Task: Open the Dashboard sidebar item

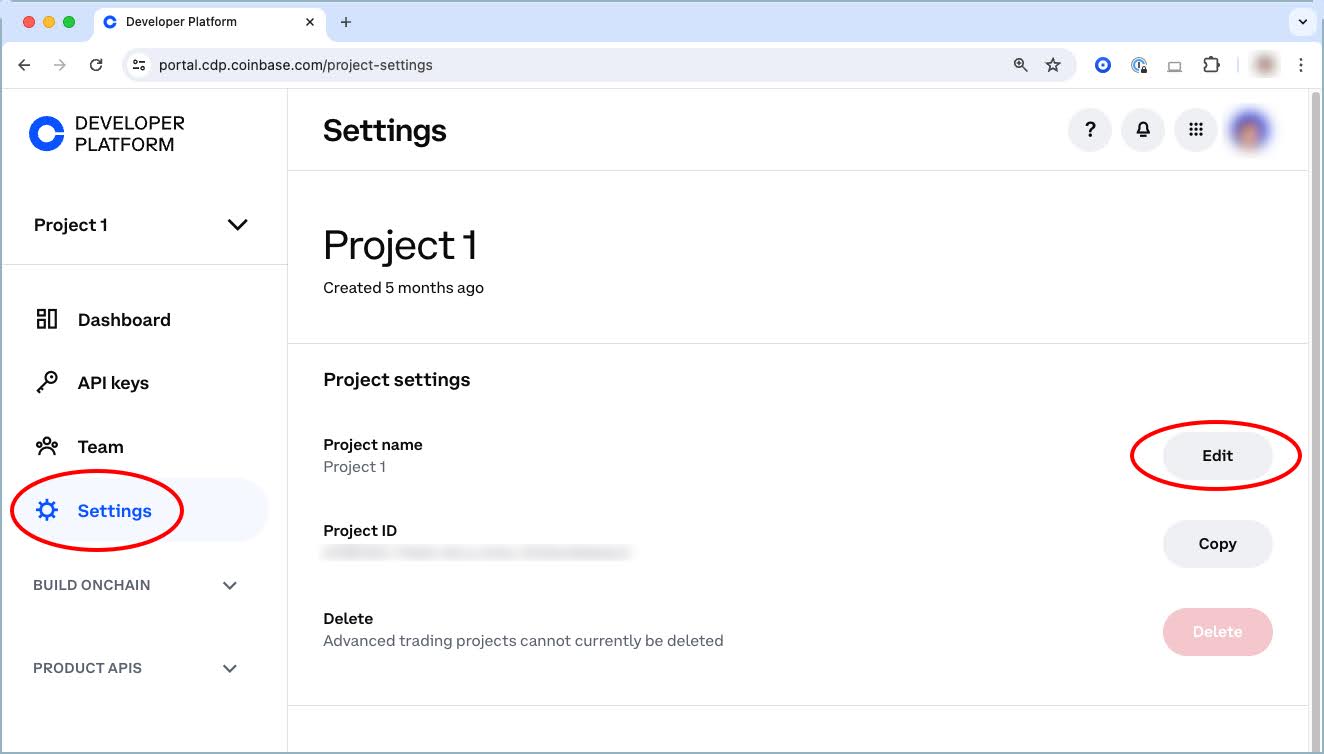Action: tap(124, 320)
